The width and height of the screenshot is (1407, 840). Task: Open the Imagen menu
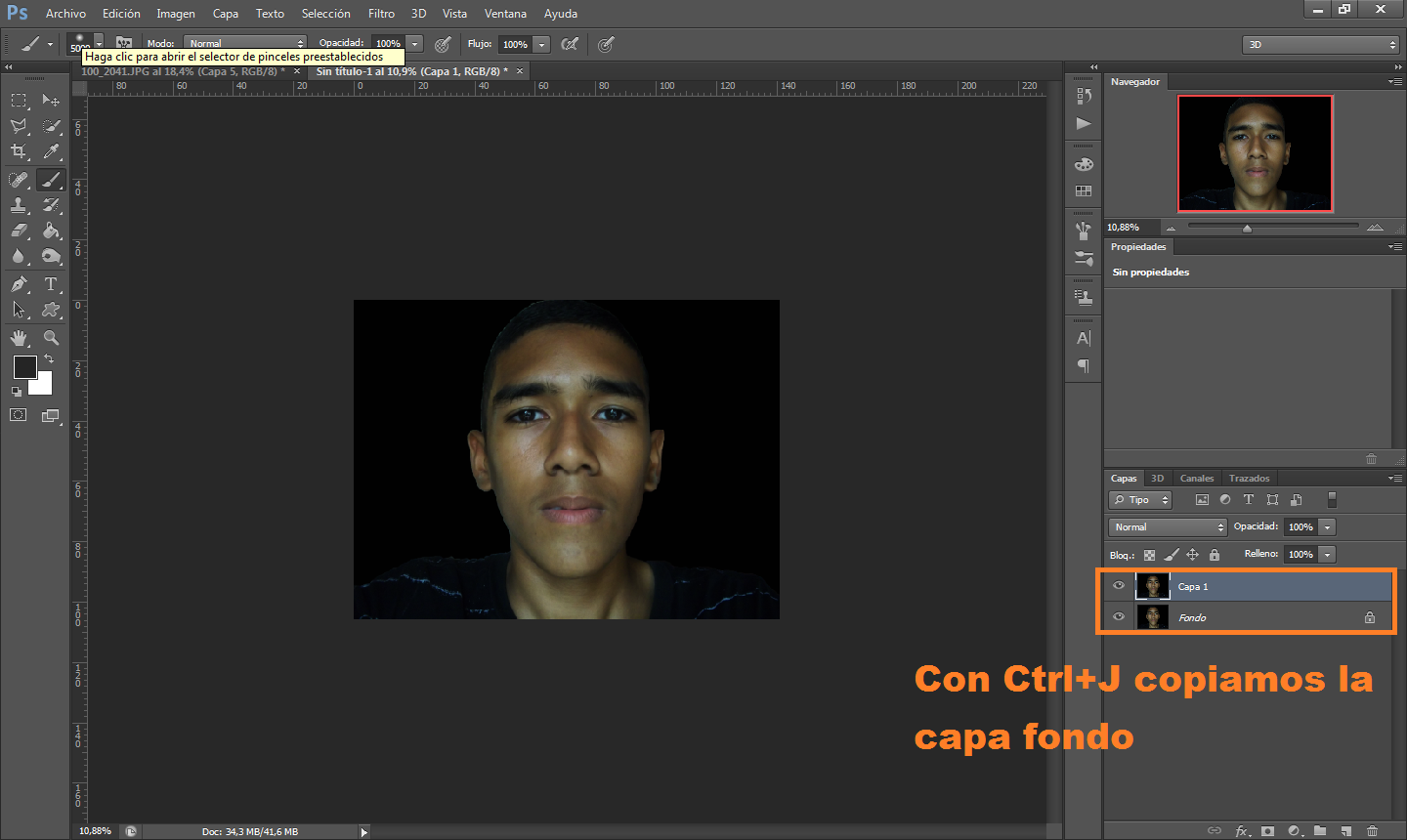176,14
